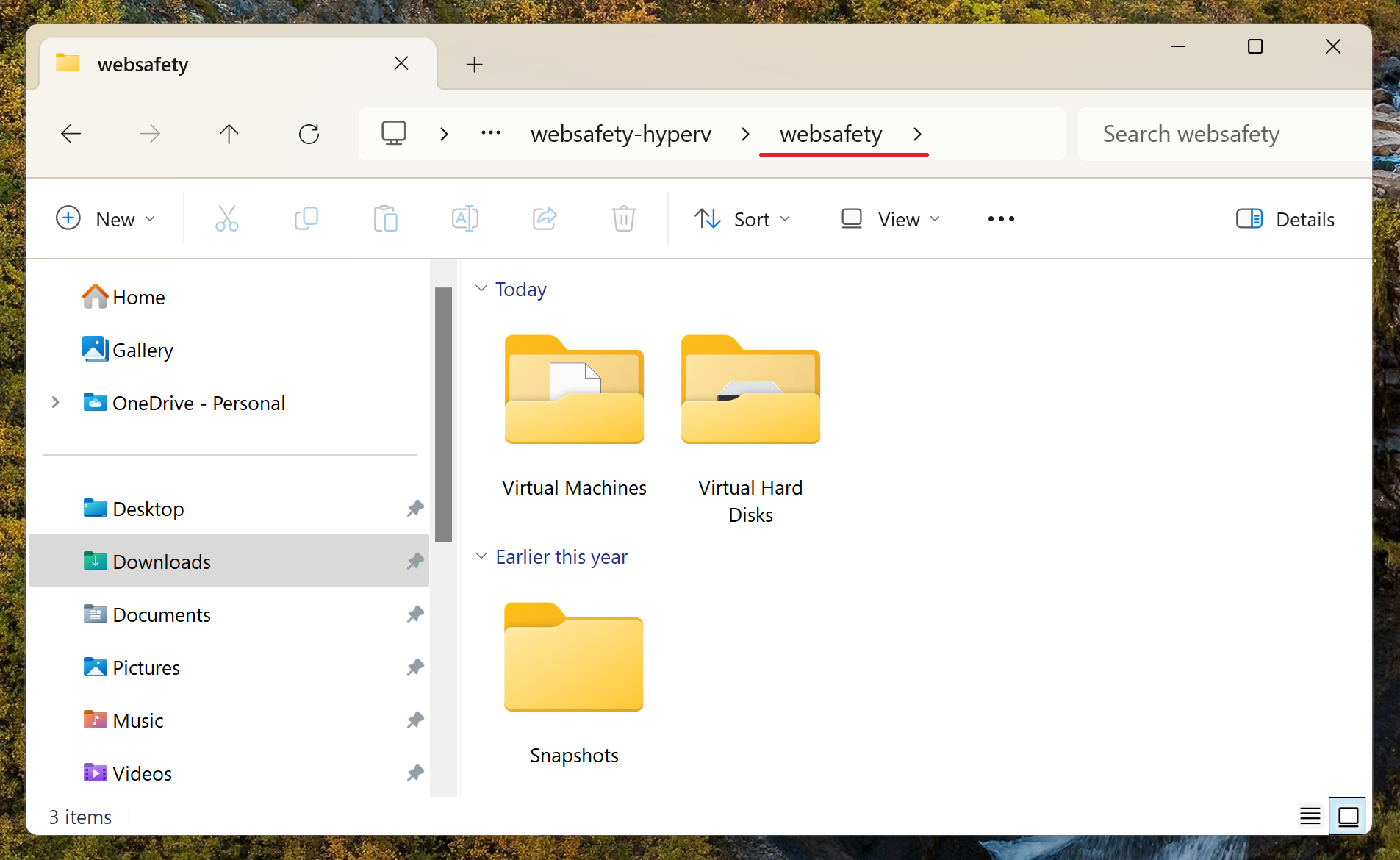1400x860 pixels.
Task: Click the This PC monitor icon in address bar
Action: pyautogui.click(x=394, y=133)
